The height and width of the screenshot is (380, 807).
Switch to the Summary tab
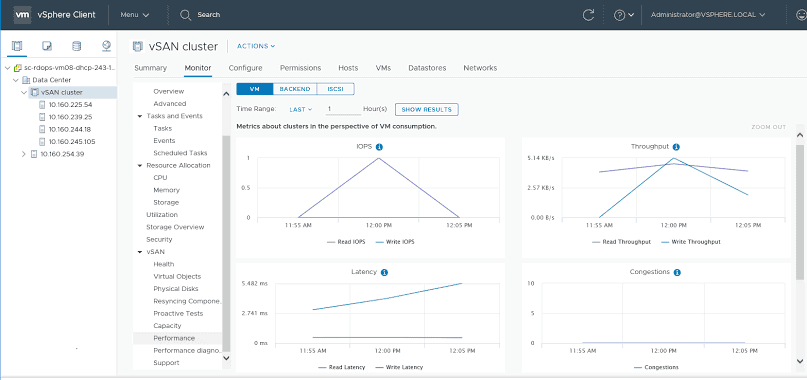click(150, 68)
